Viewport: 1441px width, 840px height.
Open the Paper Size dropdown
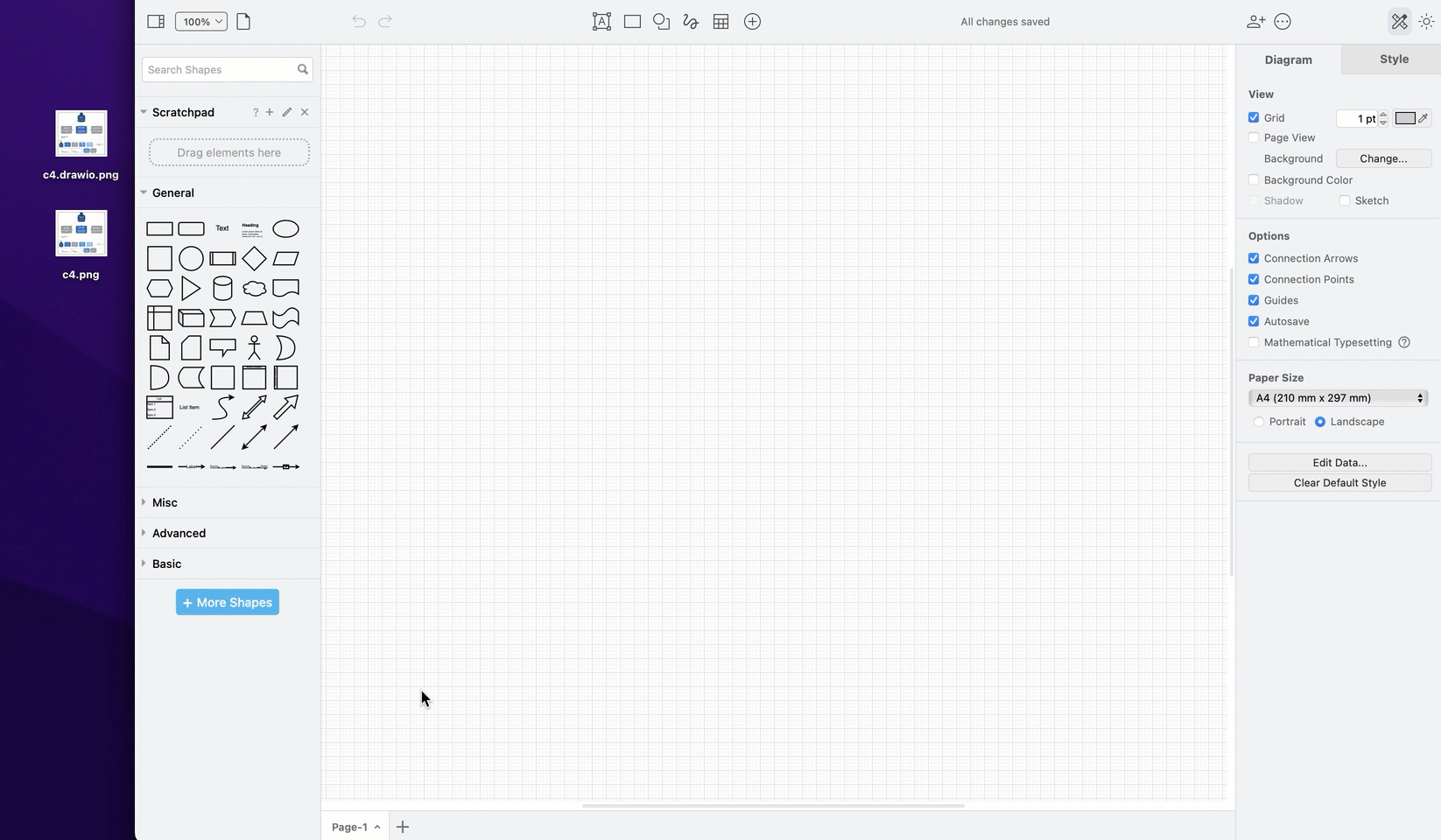[1338, 397]
